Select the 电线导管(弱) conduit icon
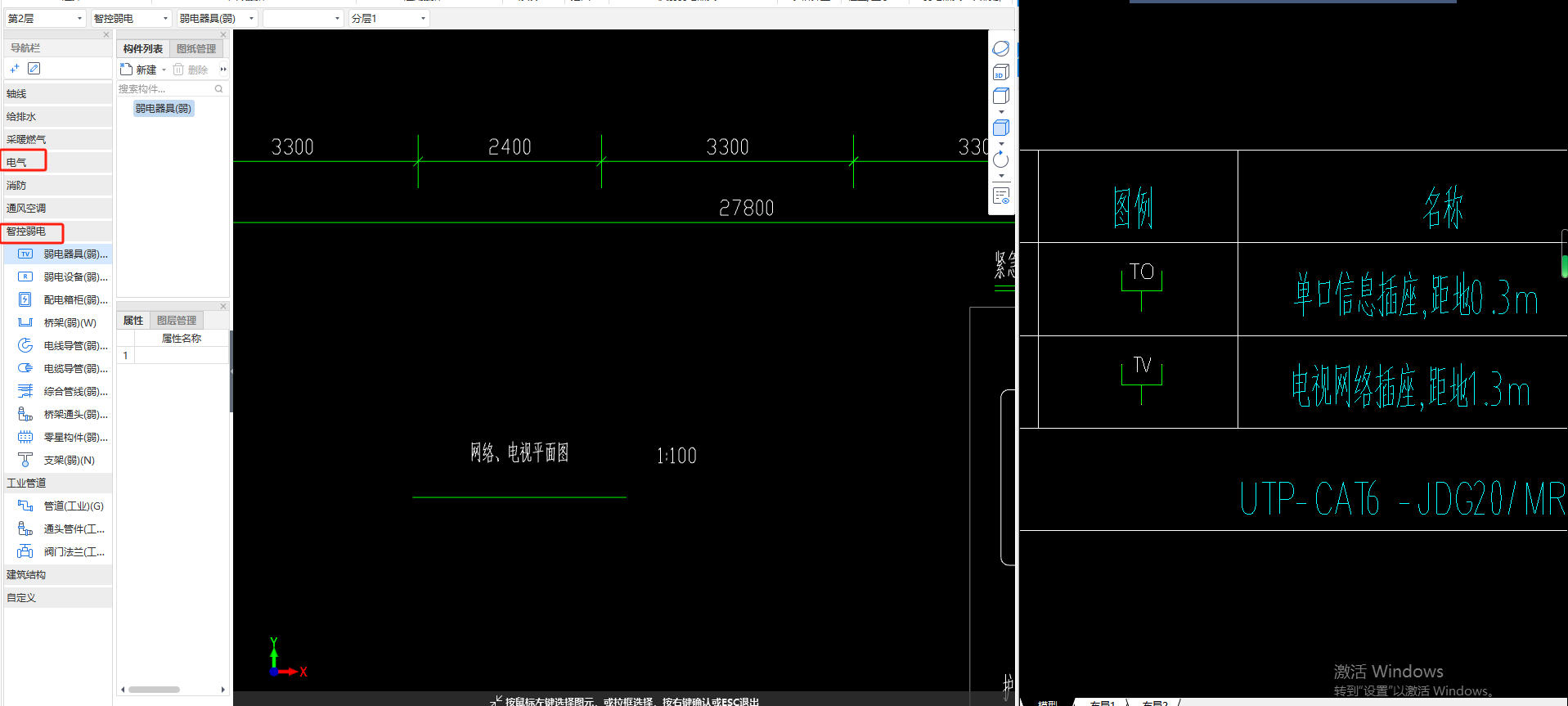The width and height of the screenshot is (1568, 706). click(25, 346)
